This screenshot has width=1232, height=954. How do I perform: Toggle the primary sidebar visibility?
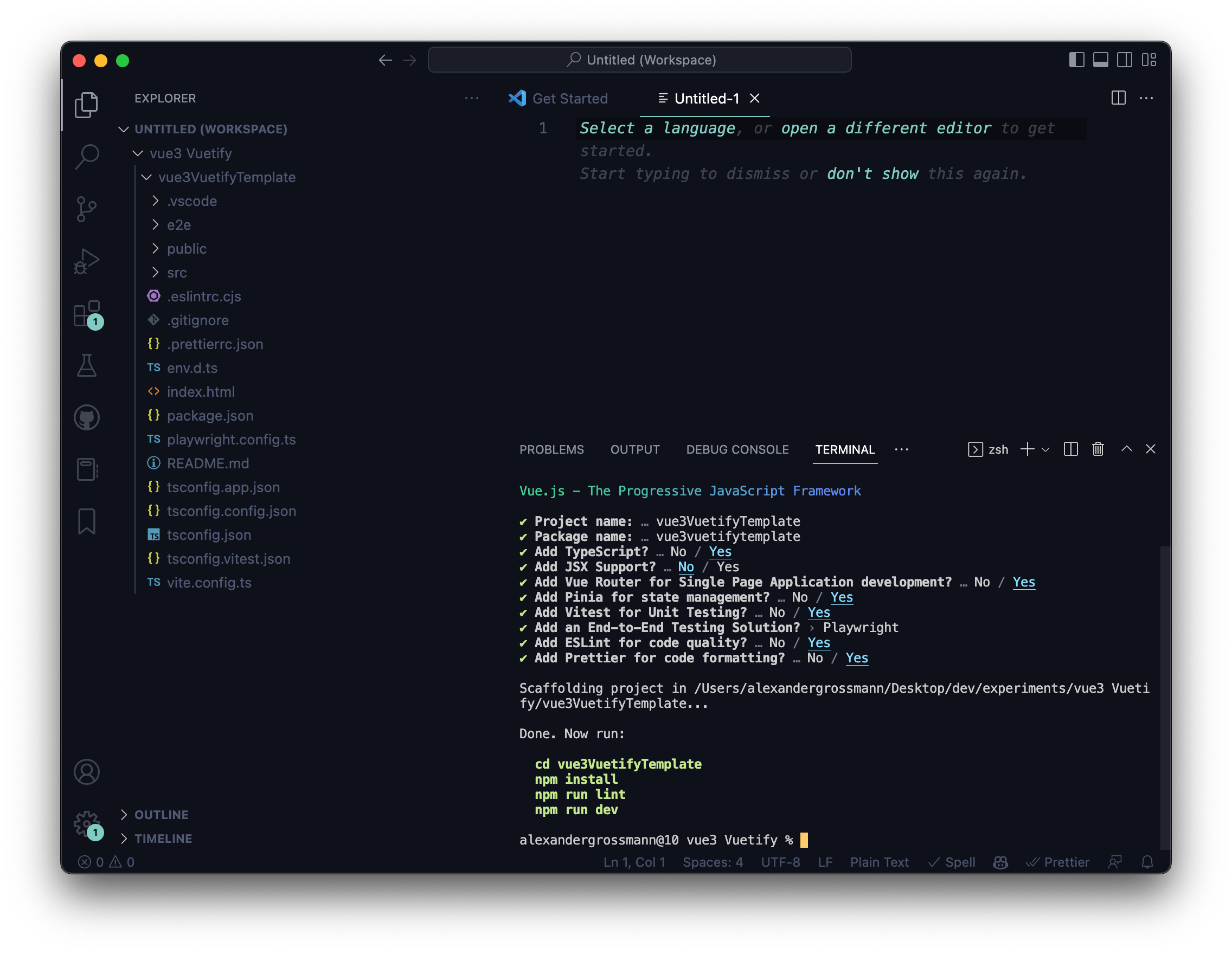pos(1077,59)
